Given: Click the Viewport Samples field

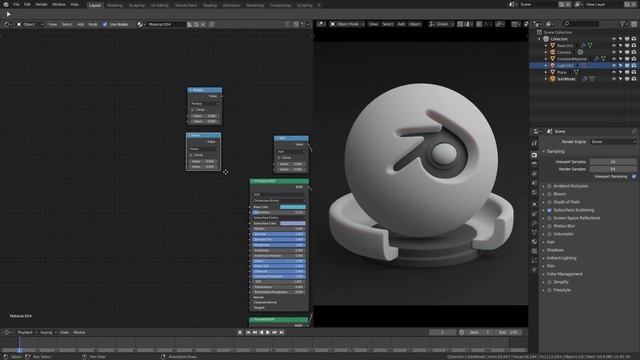Looking at the screenshot, I should [x=613, y=162].
